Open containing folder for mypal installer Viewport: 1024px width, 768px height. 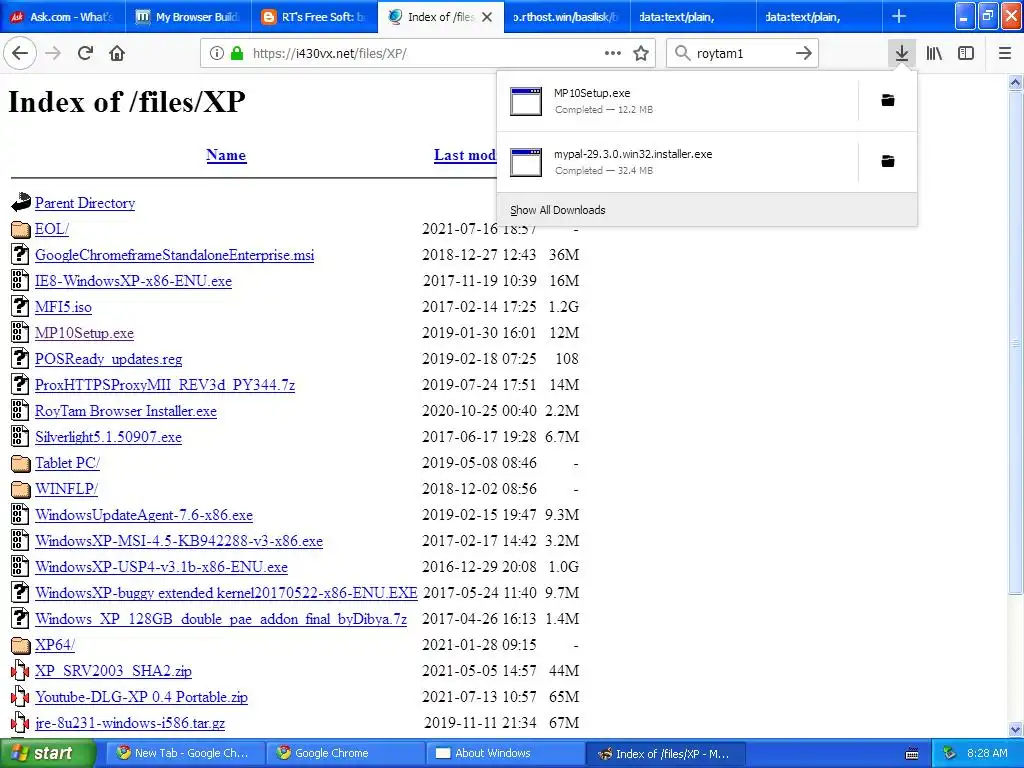[x=888, y=161]
